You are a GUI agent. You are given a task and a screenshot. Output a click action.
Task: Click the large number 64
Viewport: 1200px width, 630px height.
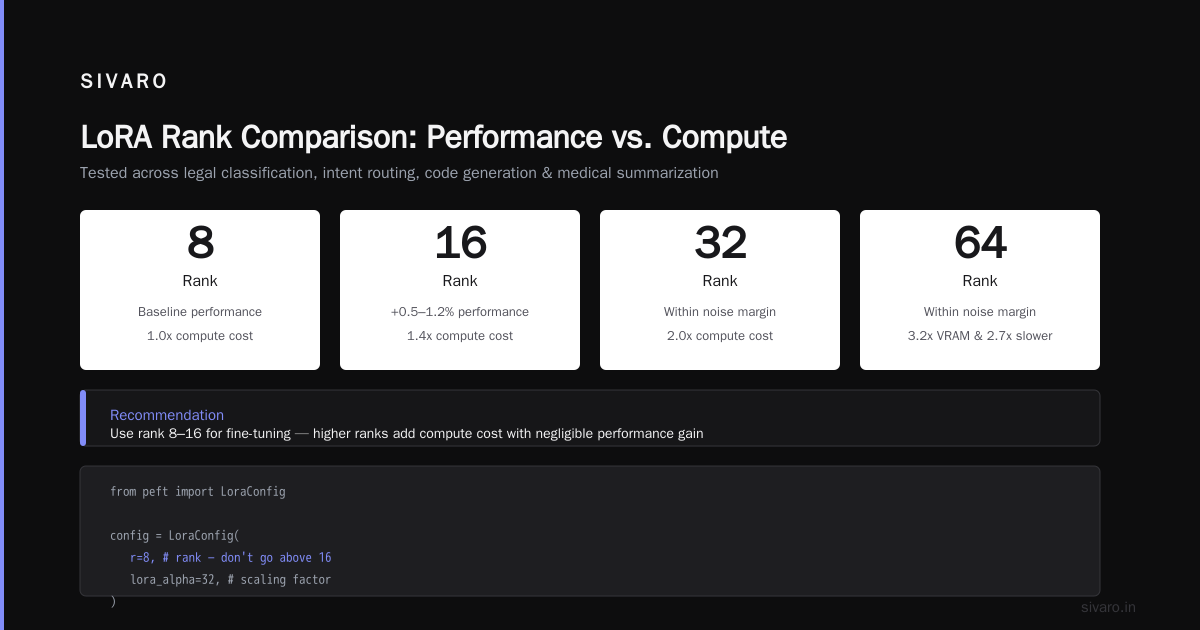coord(980,243)
